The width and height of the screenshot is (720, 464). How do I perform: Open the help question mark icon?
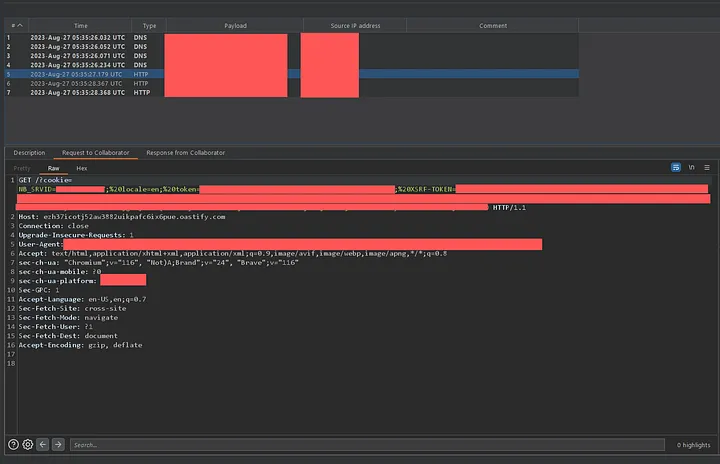[x=13, y=444]
